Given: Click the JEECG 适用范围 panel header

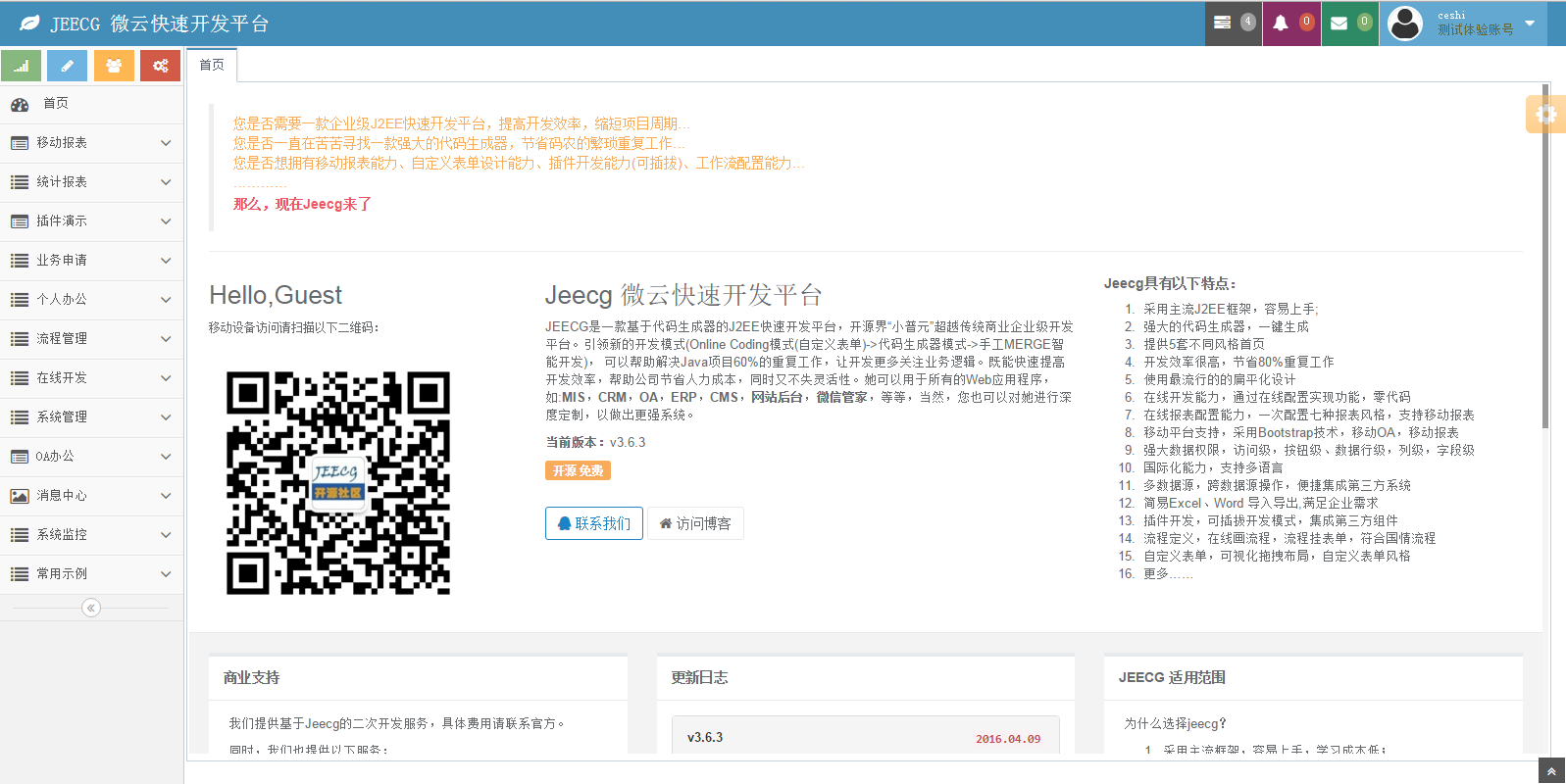Looking at the screenshot, I should pyautogui.click(x=1313, y=678).
